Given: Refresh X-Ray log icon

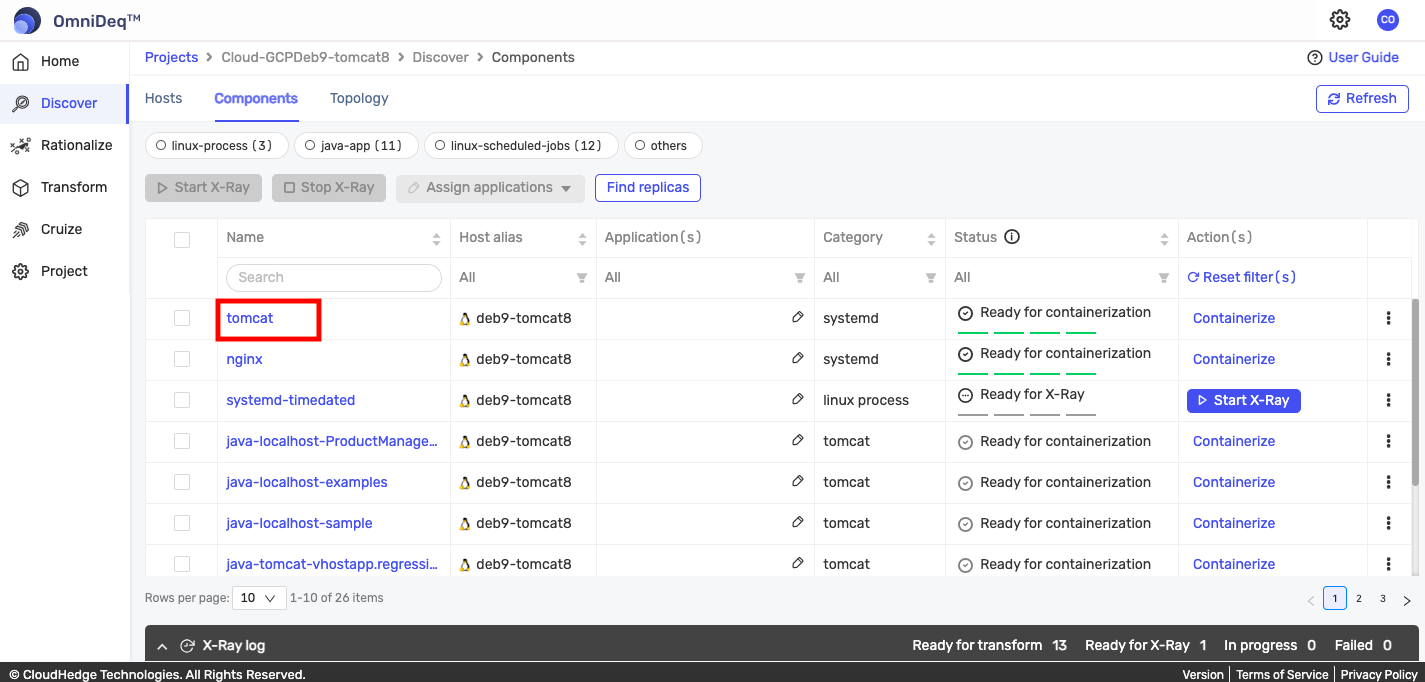Looking at the screenshot, I should 187,646.
